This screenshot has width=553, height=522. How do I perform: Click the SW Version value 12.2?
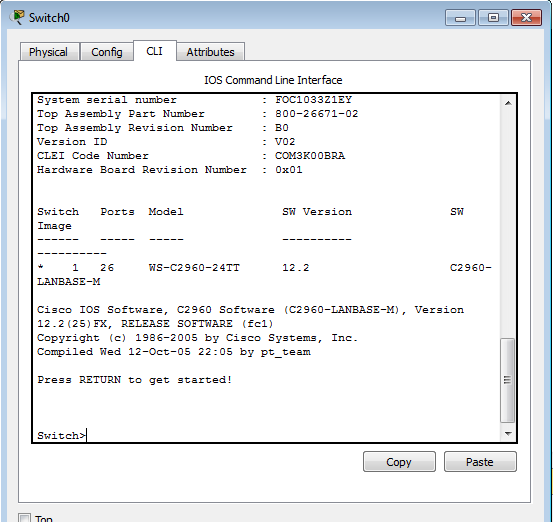click(296, 268)
